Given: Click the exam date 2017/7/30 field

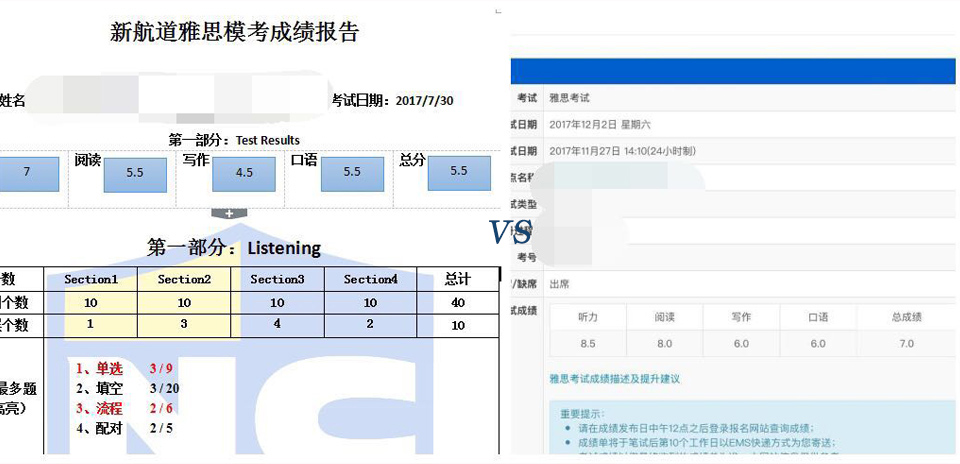Looking at the screenshot, I should (x=424, y=101).
